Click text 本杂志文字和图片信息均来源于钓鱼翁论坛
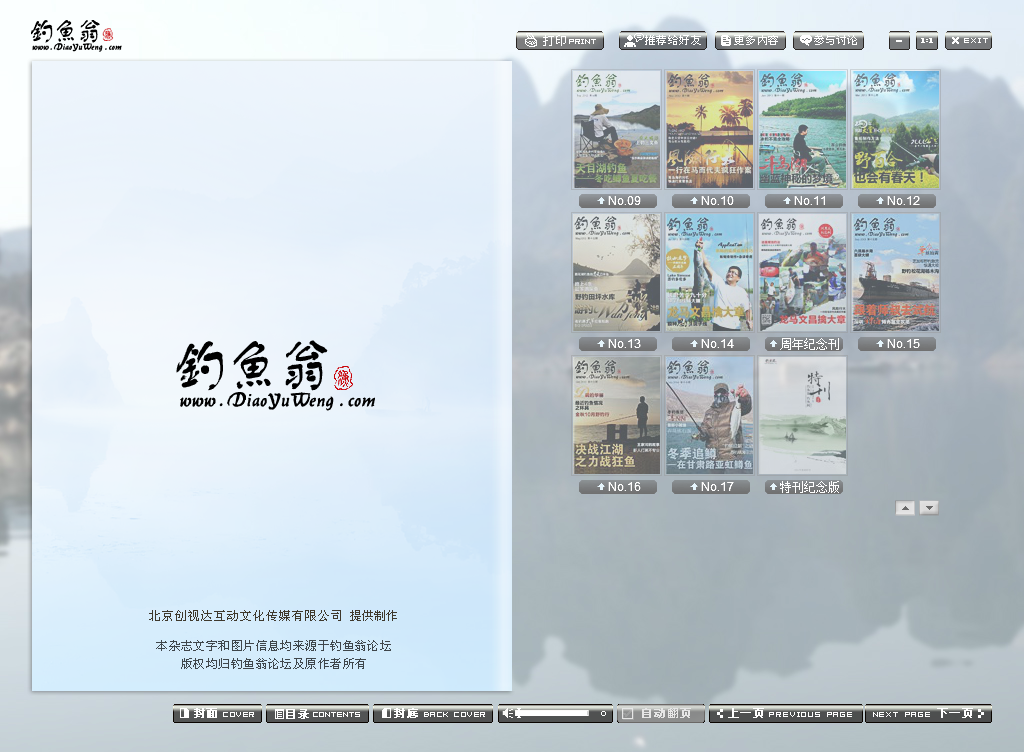Image resolution: width=1024 pixels, height=752 pixels. pos(273,646)
